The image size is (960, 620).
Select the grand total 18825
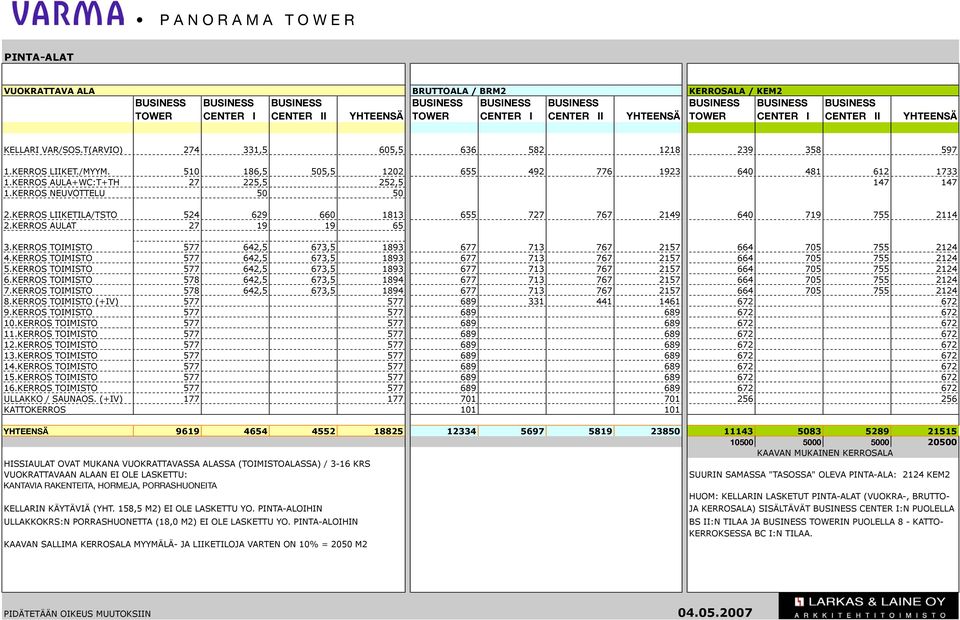click(389, 431)
